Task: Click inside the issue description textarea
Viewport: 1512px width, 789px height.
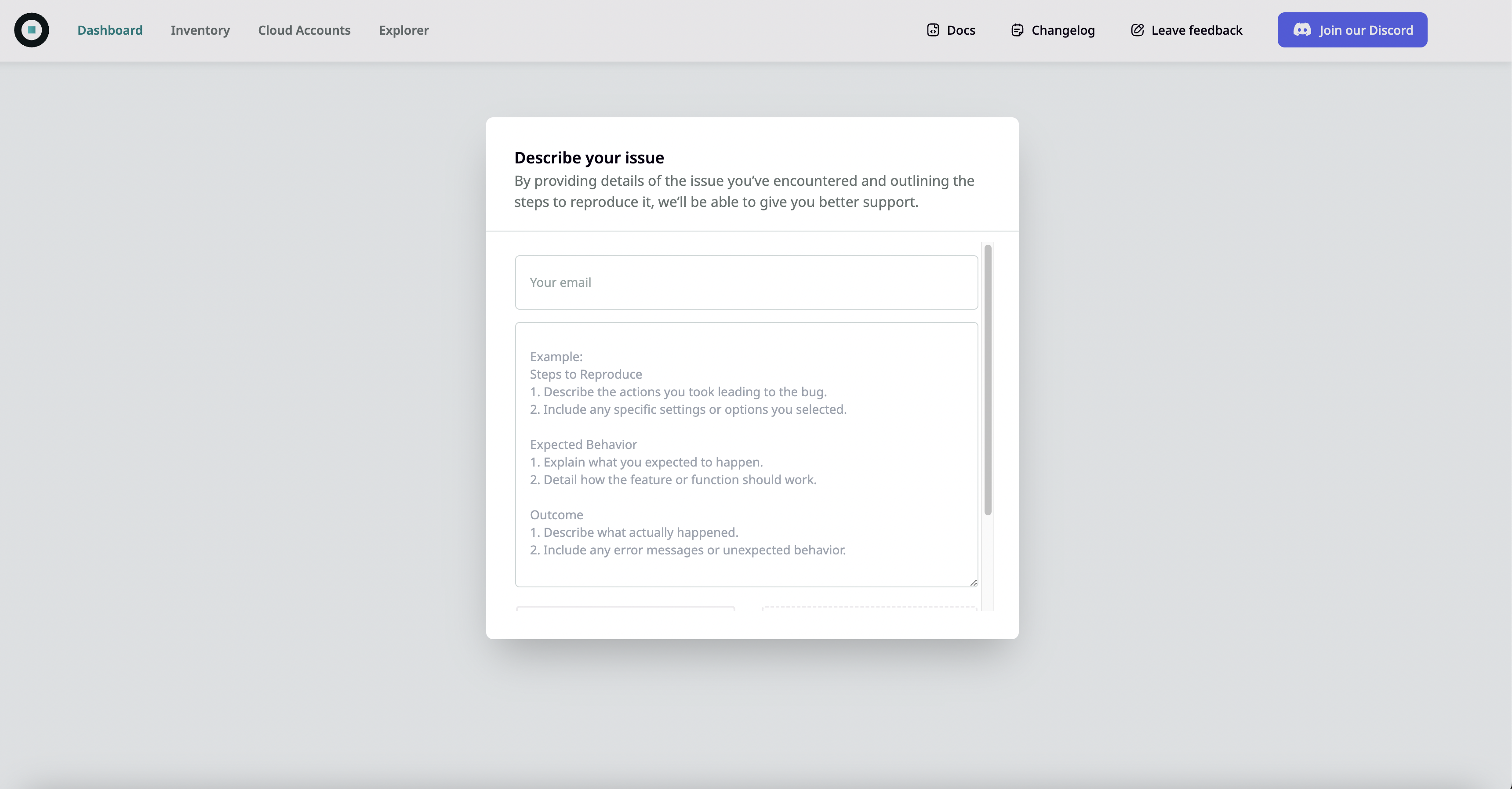Action: (x=745, y=452)
